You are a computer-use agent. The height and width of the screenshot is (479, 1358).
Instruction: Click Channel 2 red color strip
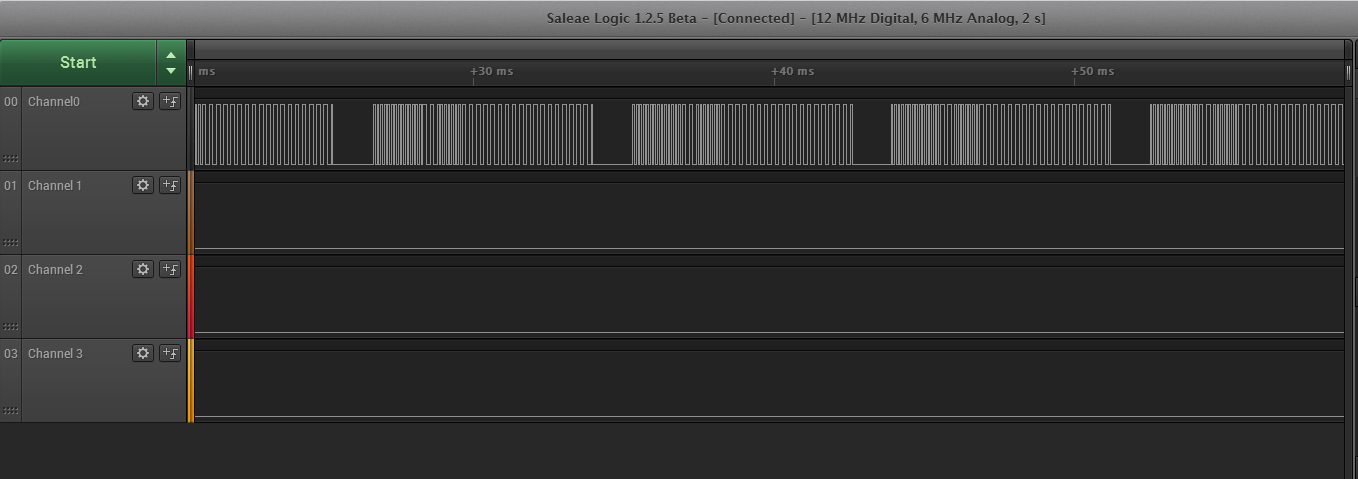point(190,296)
